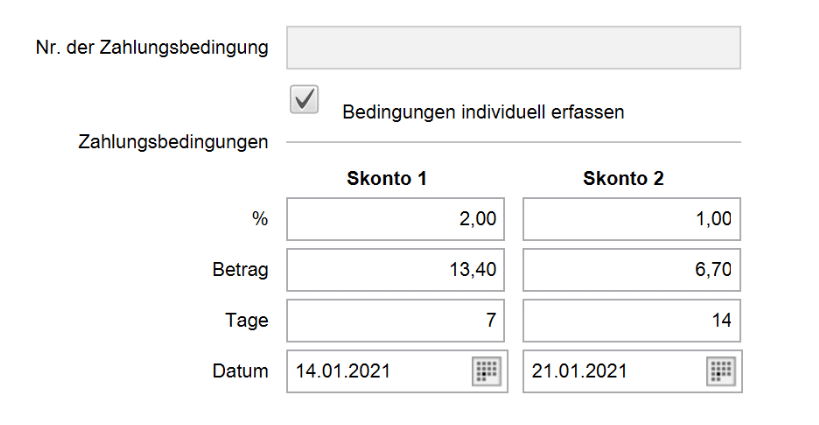This screenshot has height=425, width=819.
Task: Click the Zahlungsbedingungen section heading
Action: pyautogui.click(x=173, y=142)
